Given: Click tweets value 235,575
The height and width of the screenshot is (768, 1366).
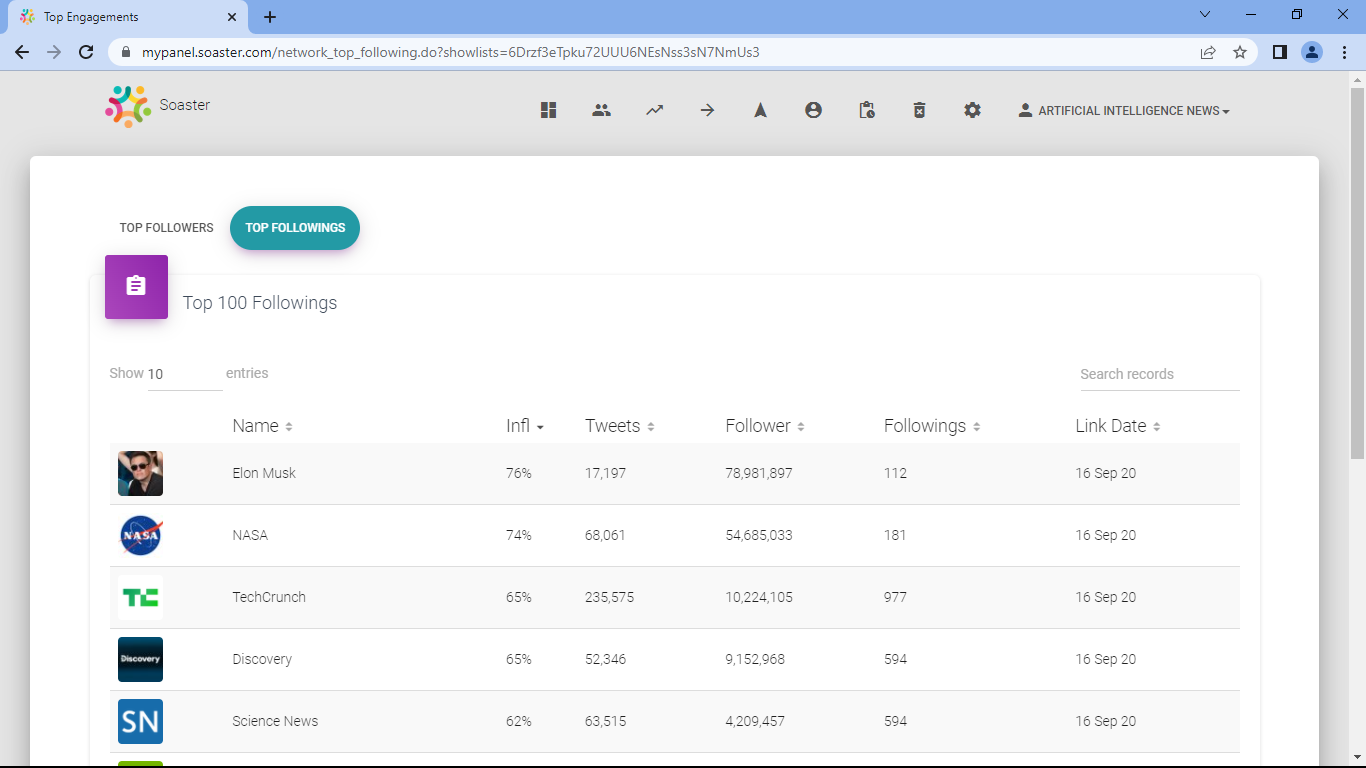Looking at the screenshot, I should pyautogui.click(x=609, y=597).
